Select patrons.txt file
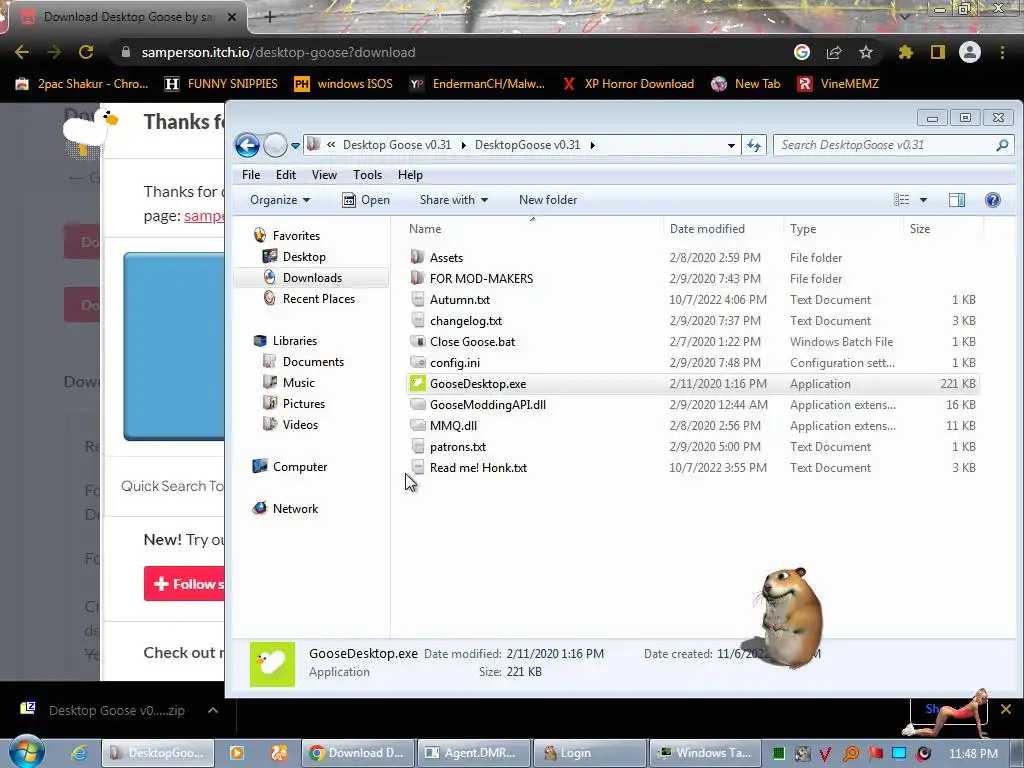Viewport: 1024px width, 768px height. 458,447
